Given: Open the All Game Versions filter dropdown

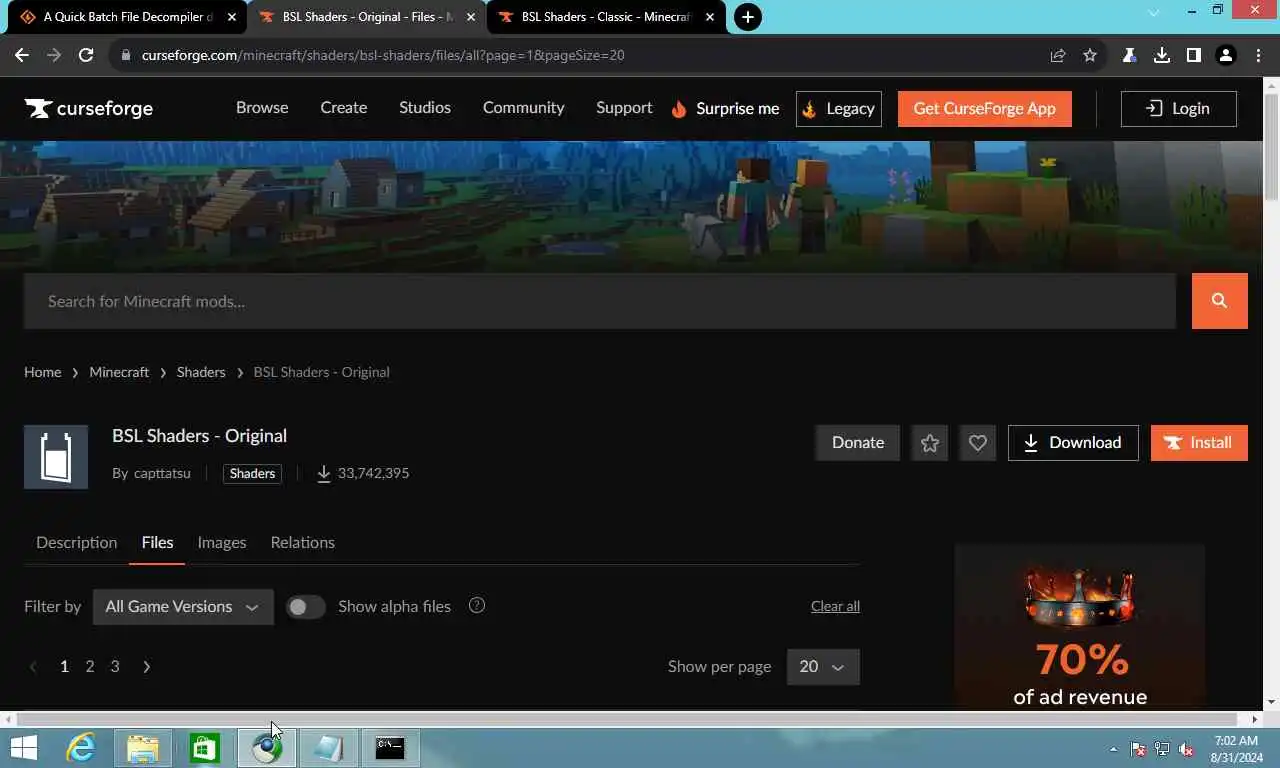Looking at the screenshot, I should 183,606.
